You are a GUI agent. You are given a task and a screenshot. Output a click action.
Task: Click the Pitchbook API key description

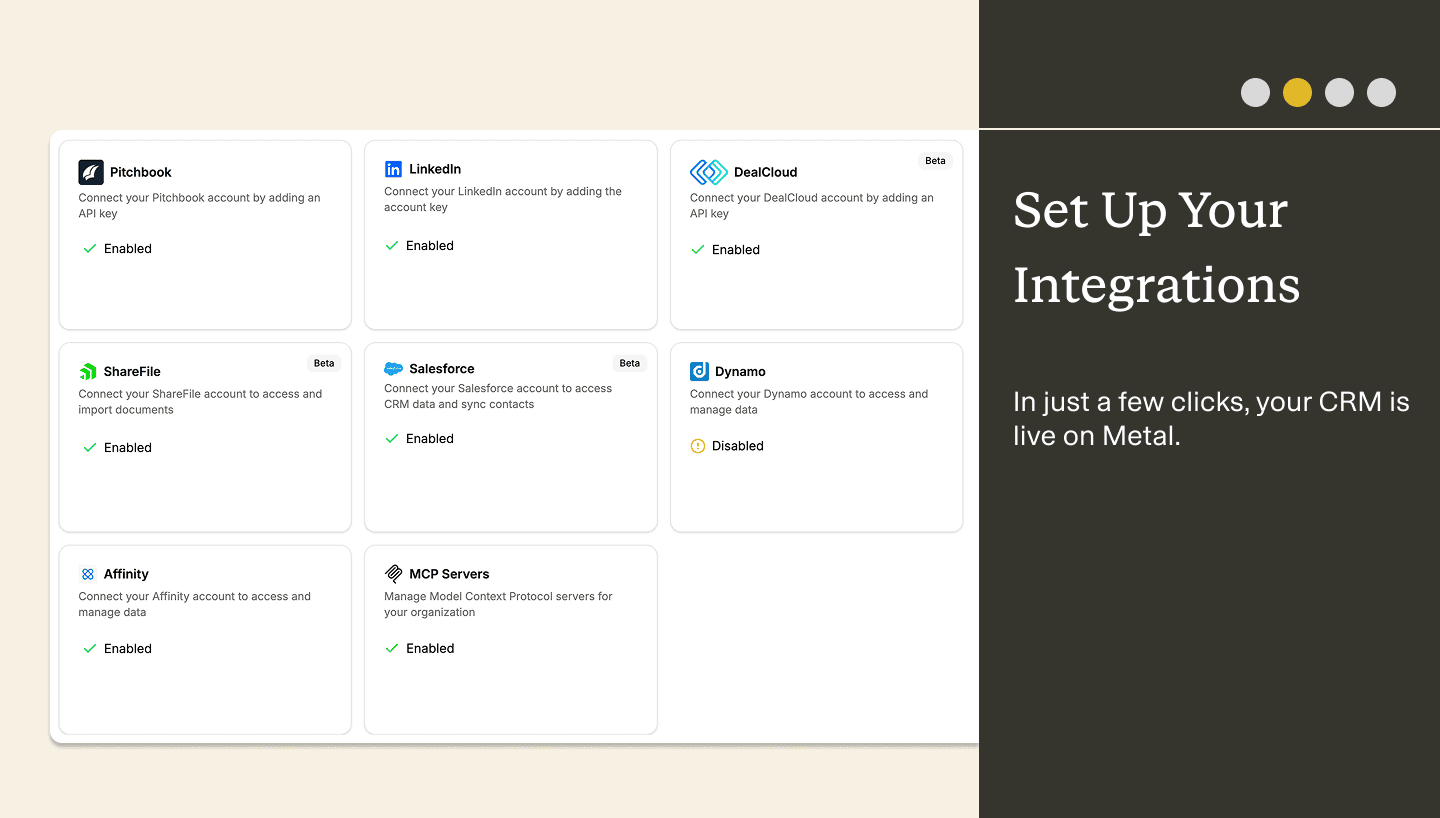coord(200,206)
